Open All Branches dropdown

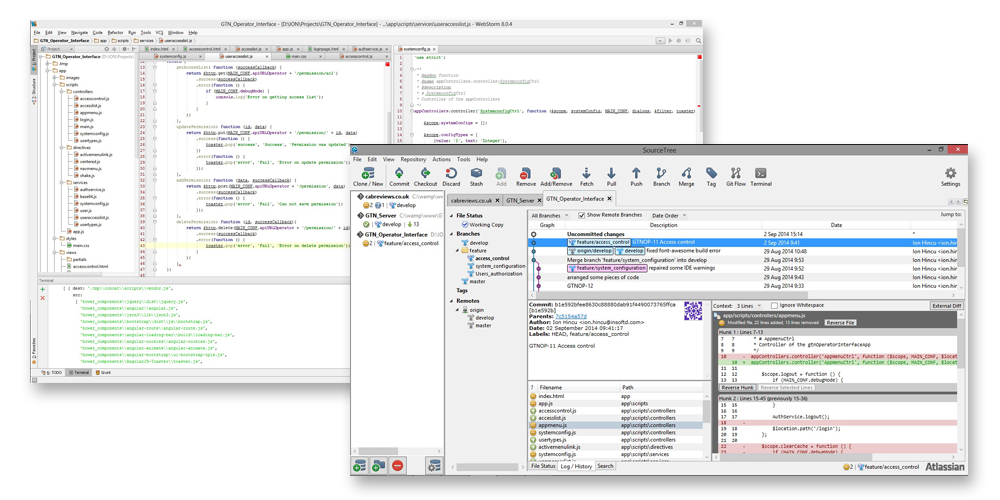[x=550, y=216]
